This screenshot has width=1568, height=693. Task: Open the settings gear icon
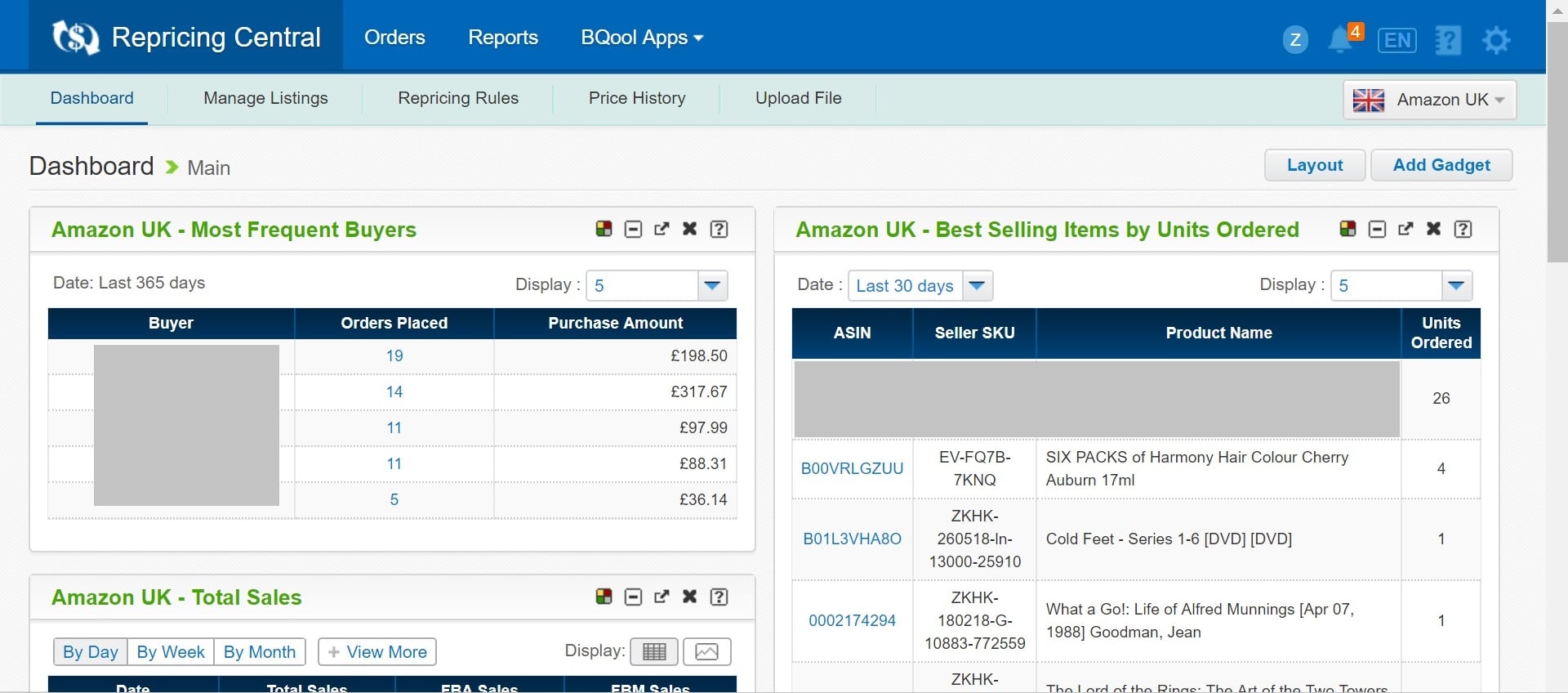click(x=1496, y=40)
